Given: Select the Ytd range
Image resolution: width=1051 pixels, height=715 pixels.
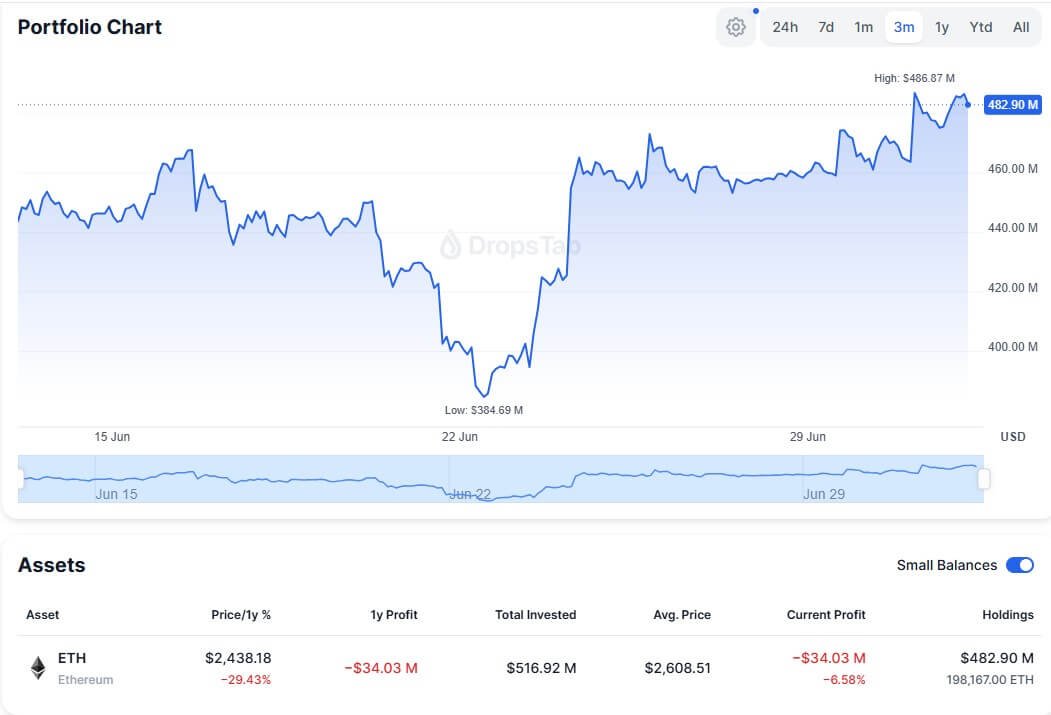Looking at the screenshot, I should (x=980, y=27).
